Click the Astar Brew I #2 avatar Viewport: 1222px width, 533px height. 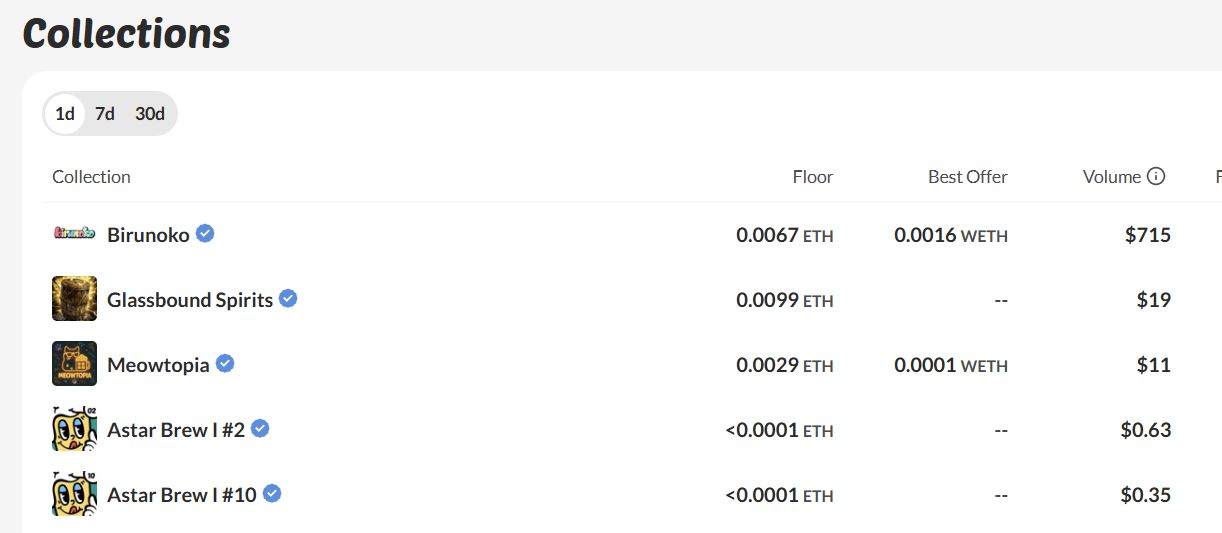coord(74,429)
